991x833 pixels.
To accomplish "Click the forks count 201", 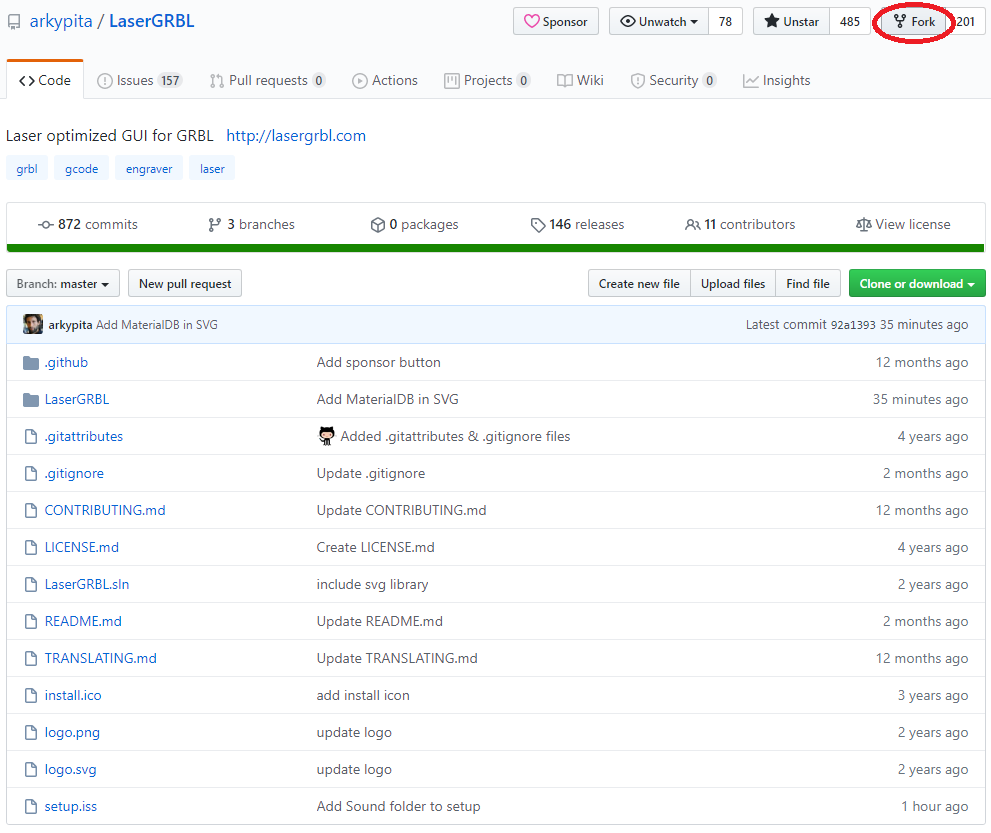I will 965,21.
